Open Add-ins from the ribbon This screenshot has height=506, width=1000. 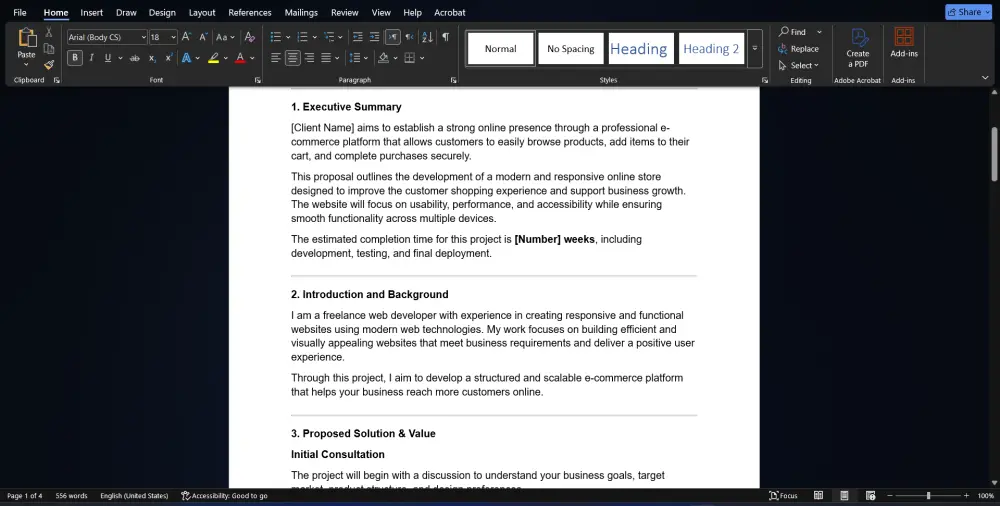[x=904, y=43]
